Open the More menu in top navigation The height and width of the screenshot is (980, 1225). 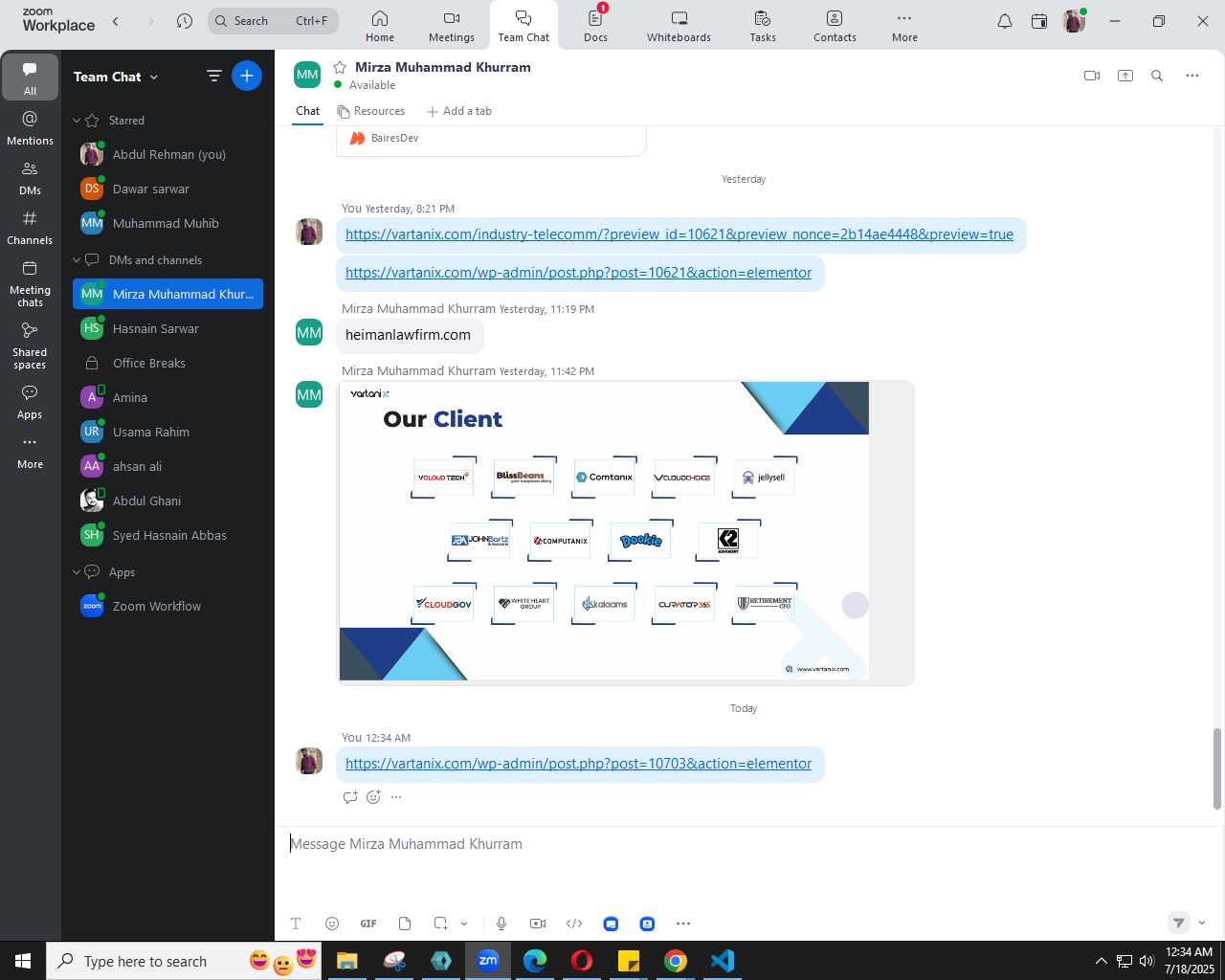tap(904, 26)
